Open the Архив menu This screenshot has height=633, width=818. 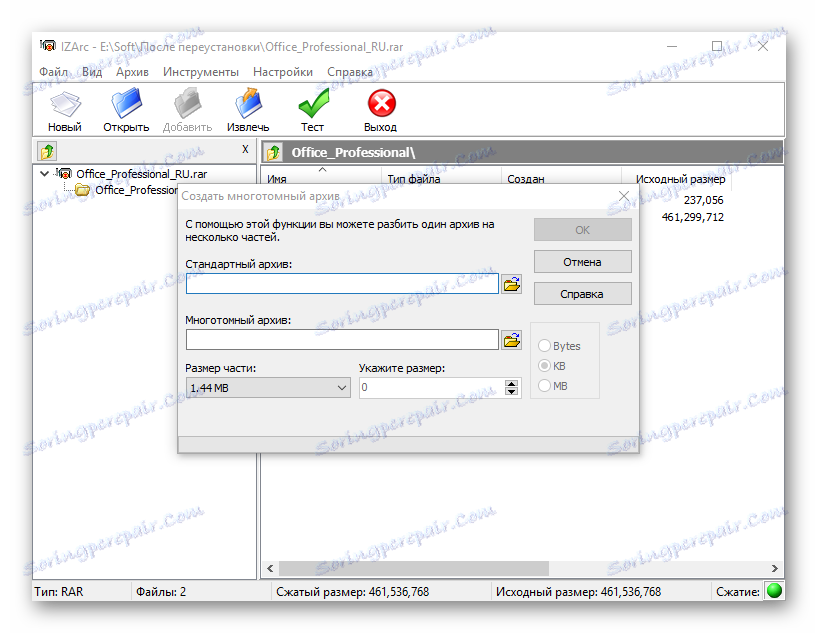[x=132, y=72]
